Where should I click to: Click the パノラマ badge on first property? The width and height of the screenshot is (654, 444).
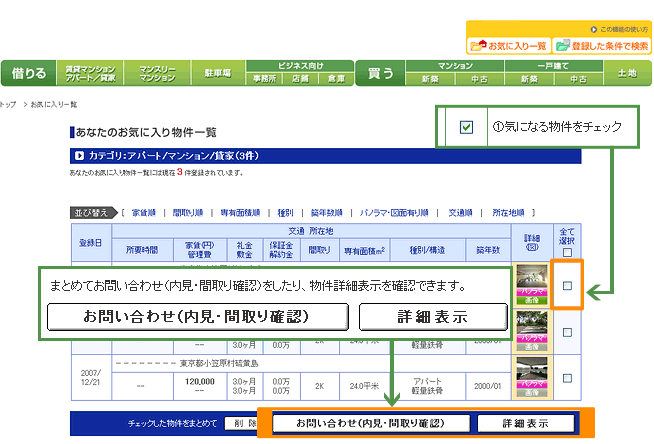530,291
